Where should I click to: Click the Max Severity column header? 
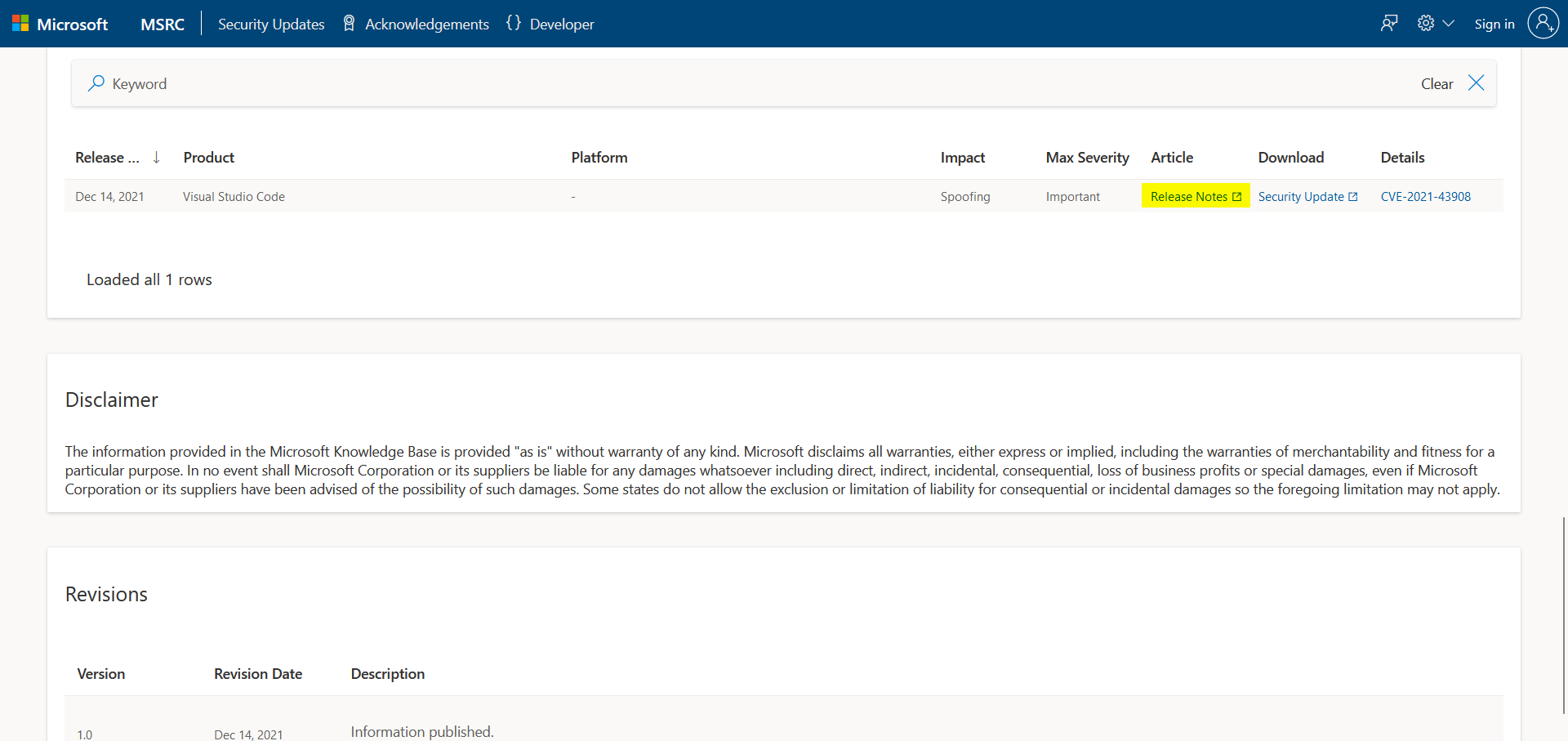(1088, 158)
